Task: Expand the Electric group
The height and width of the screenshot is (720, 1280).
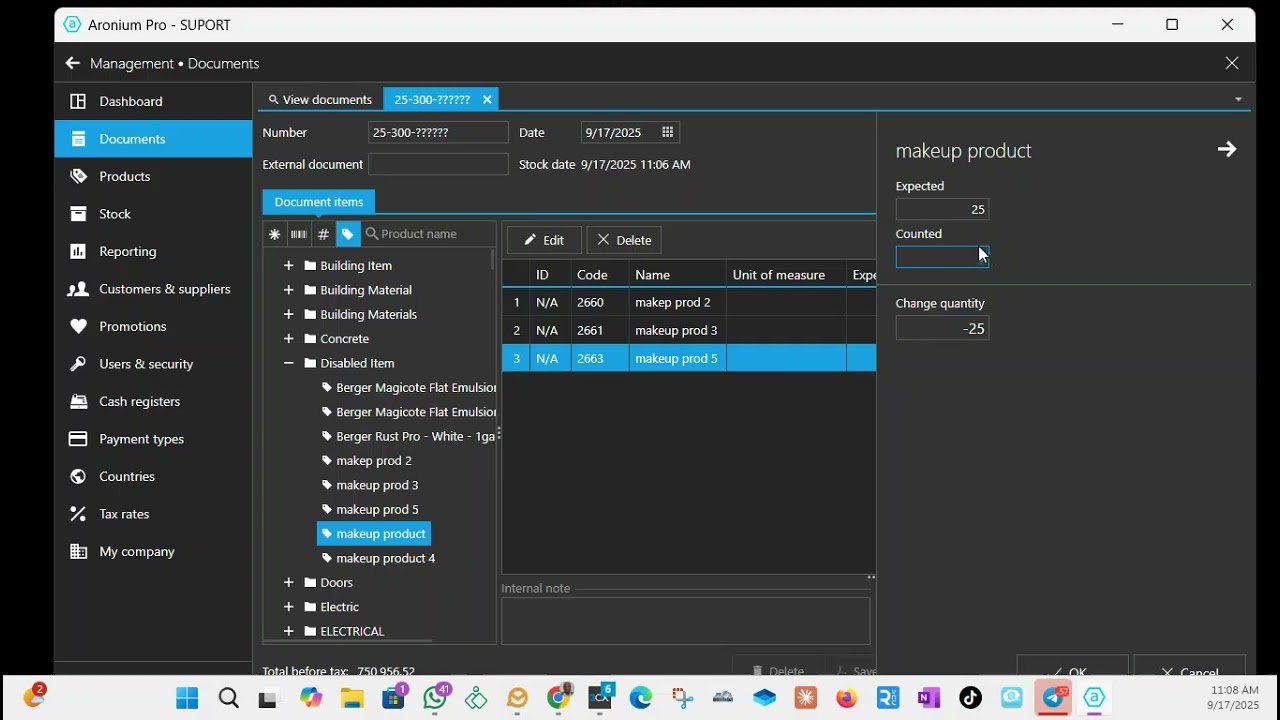Action: click(x=288, y=607)
